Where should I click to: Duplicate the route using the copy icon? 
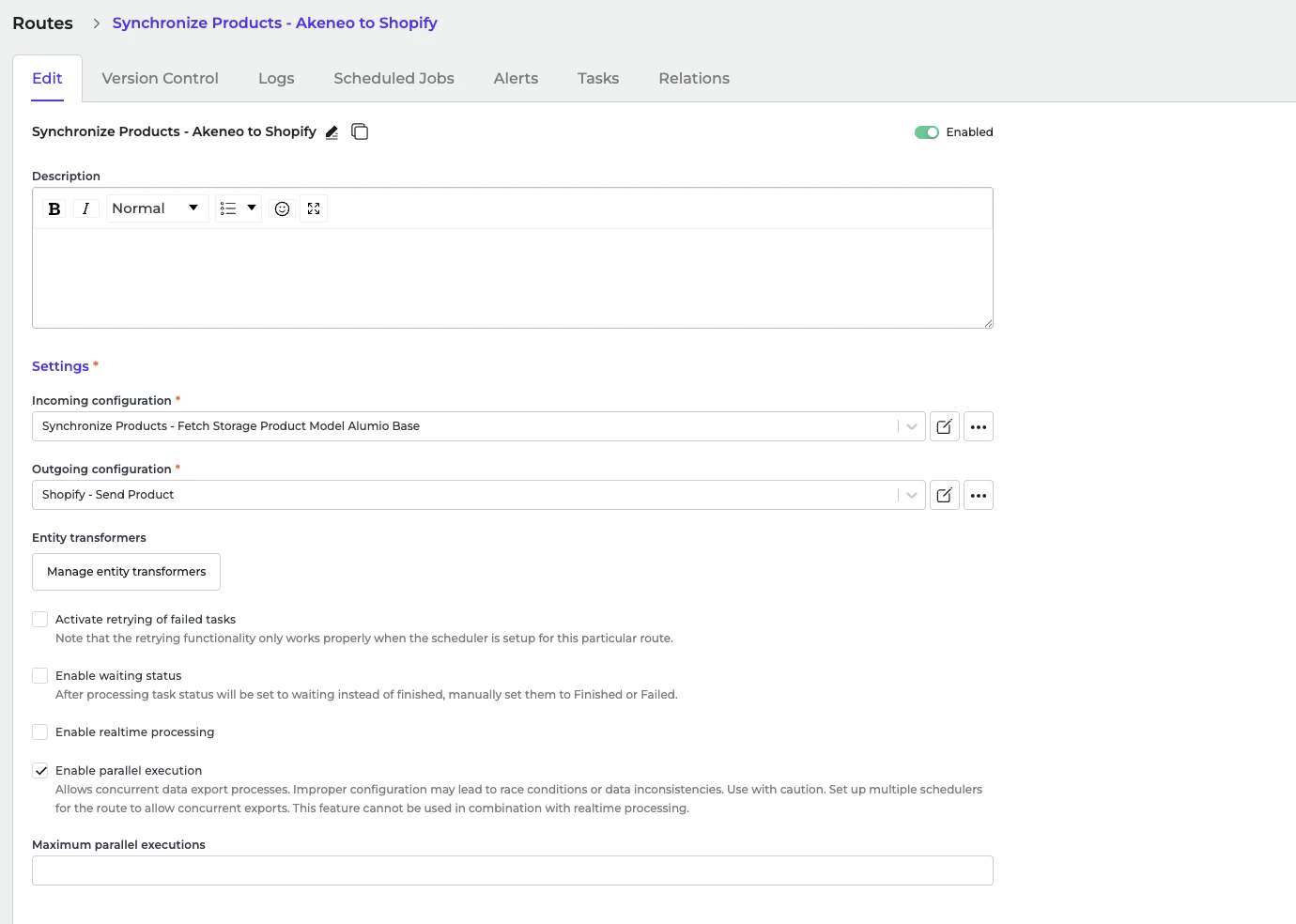[360, 131]
